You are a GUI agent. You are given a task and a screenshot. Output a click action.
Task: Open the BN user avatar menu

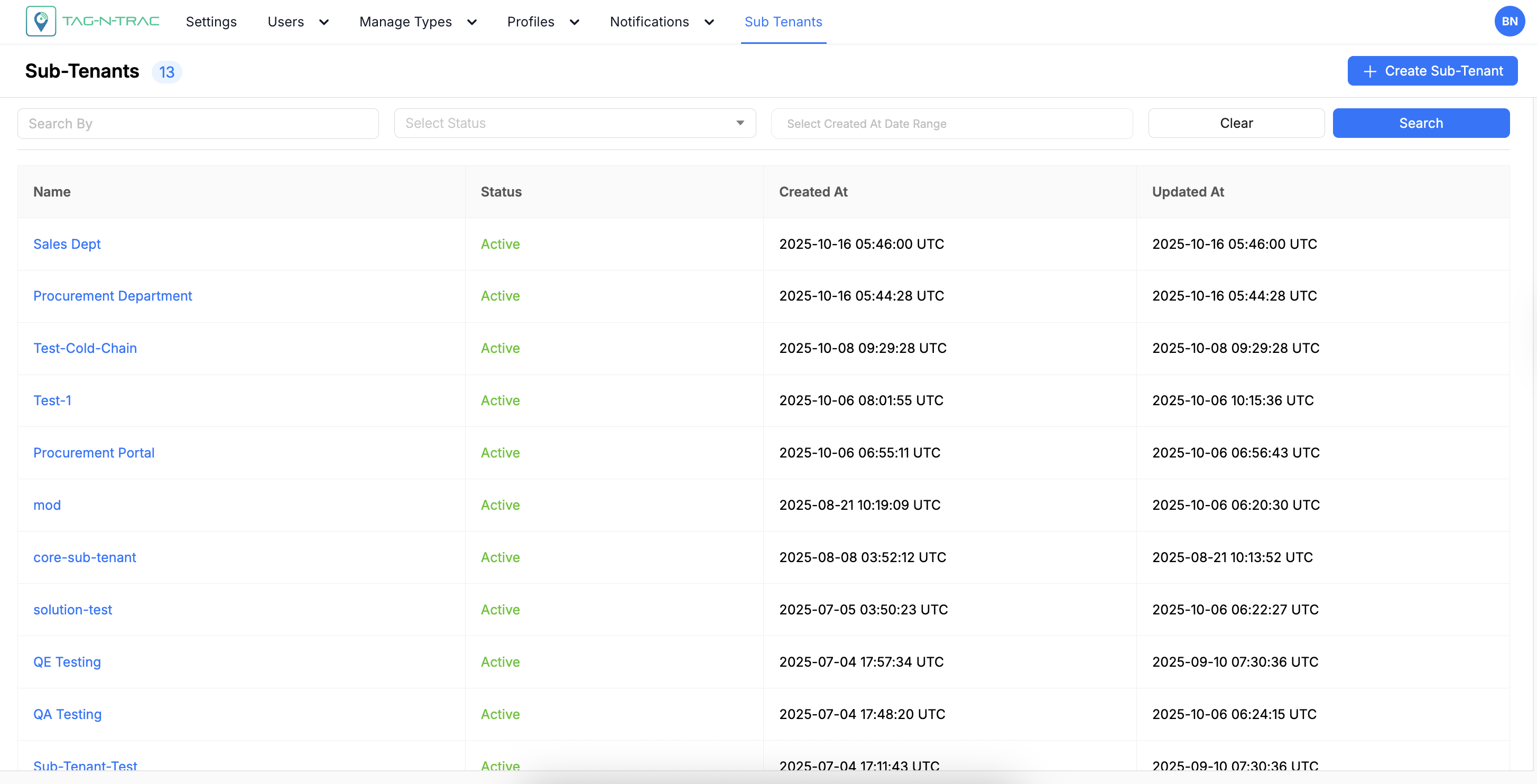[x=1508, y=22]
